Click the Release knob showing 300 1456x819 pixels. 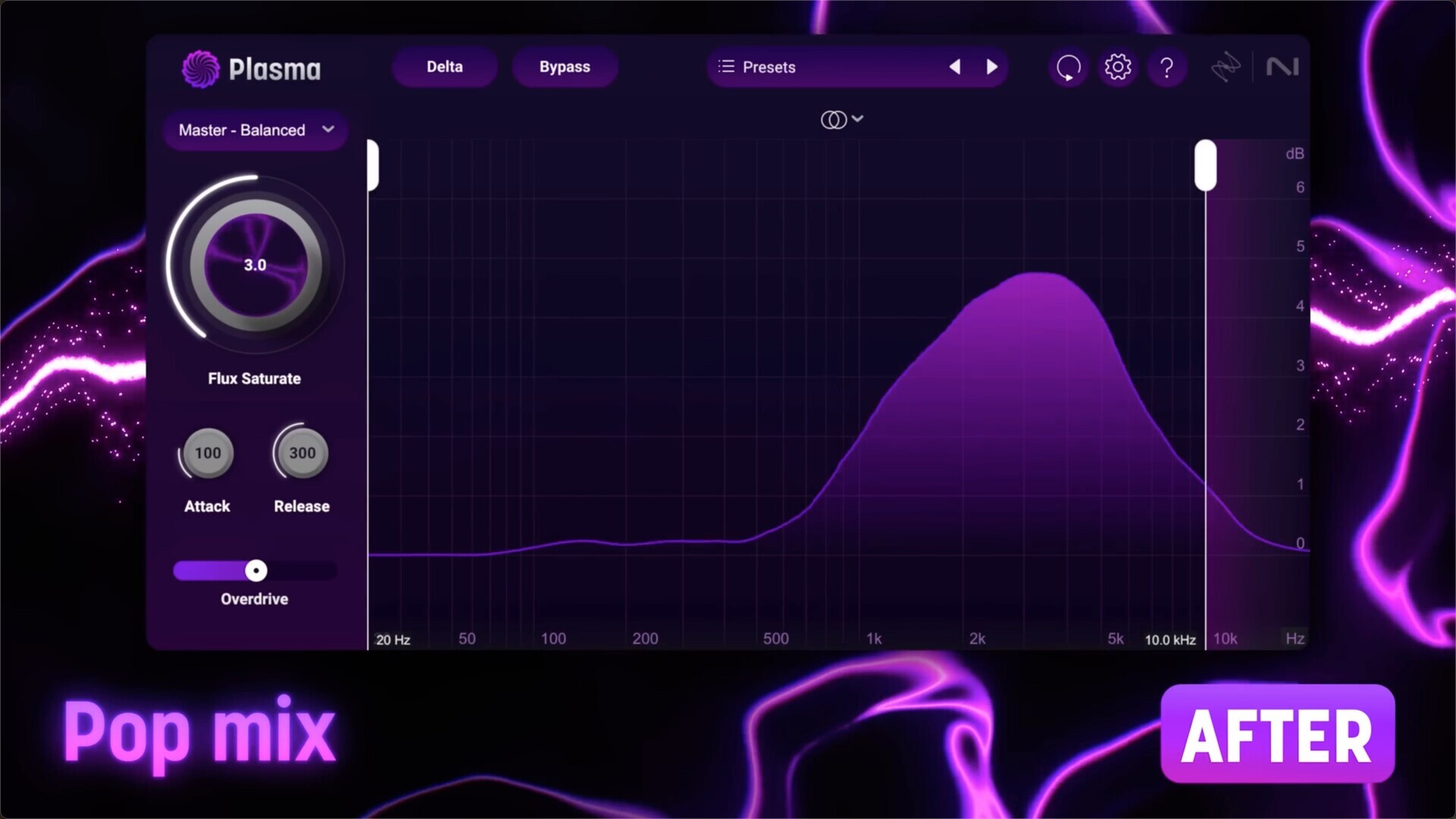[302, 453]
